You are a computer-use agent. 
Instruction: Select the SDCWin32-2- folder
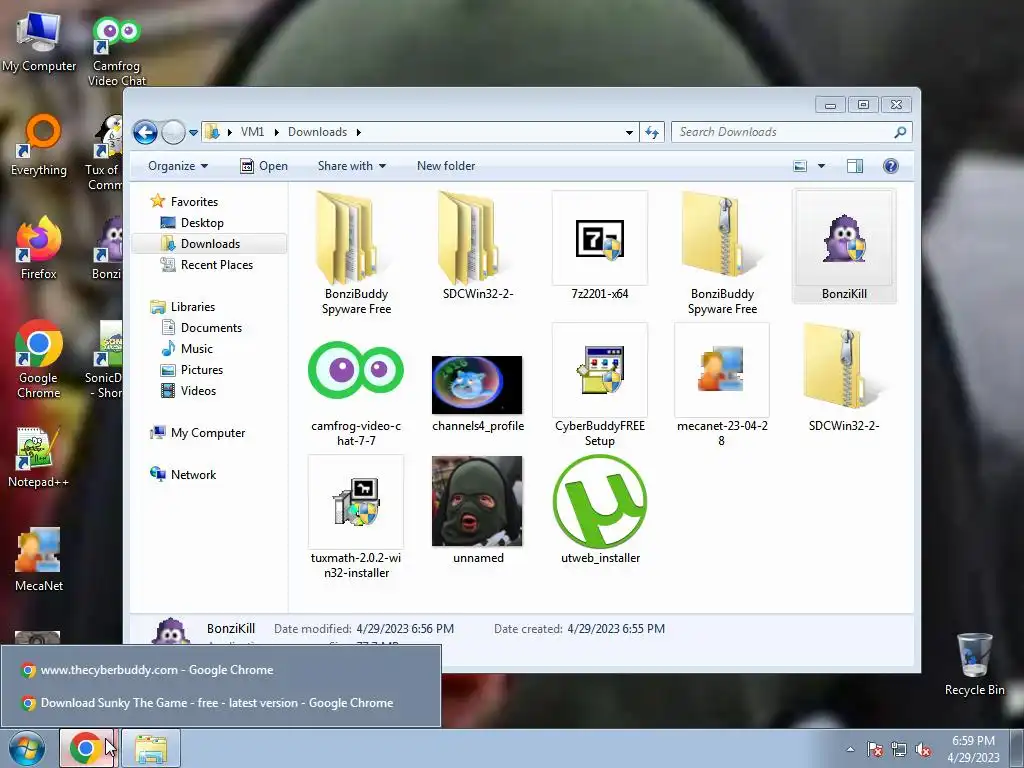click(x=477, y=246)
